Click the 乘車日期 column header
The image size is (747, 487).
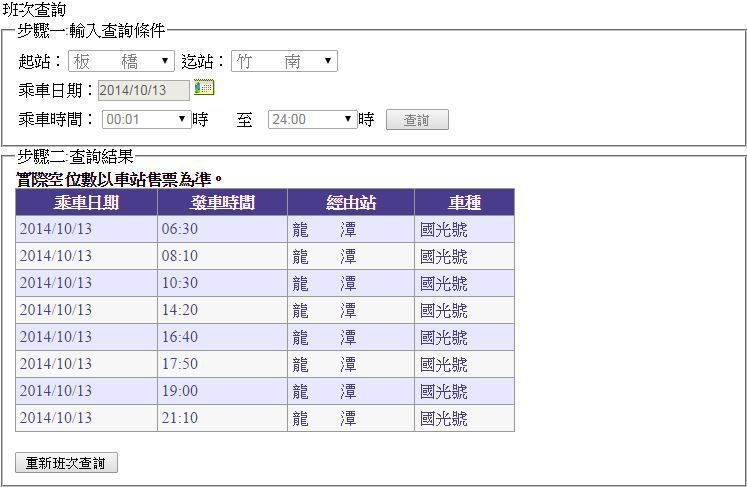pyautogui.click(x=86, y=203)
